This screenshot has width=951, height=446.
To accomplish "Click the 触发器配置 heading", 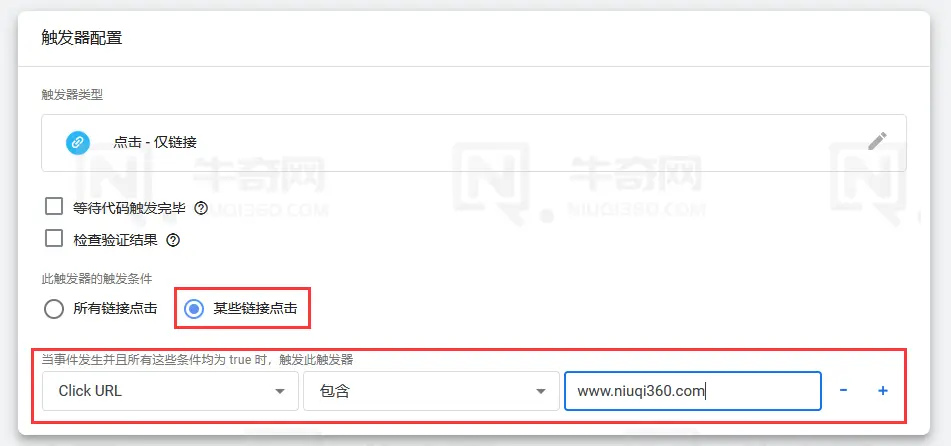I will coord(81,38).
